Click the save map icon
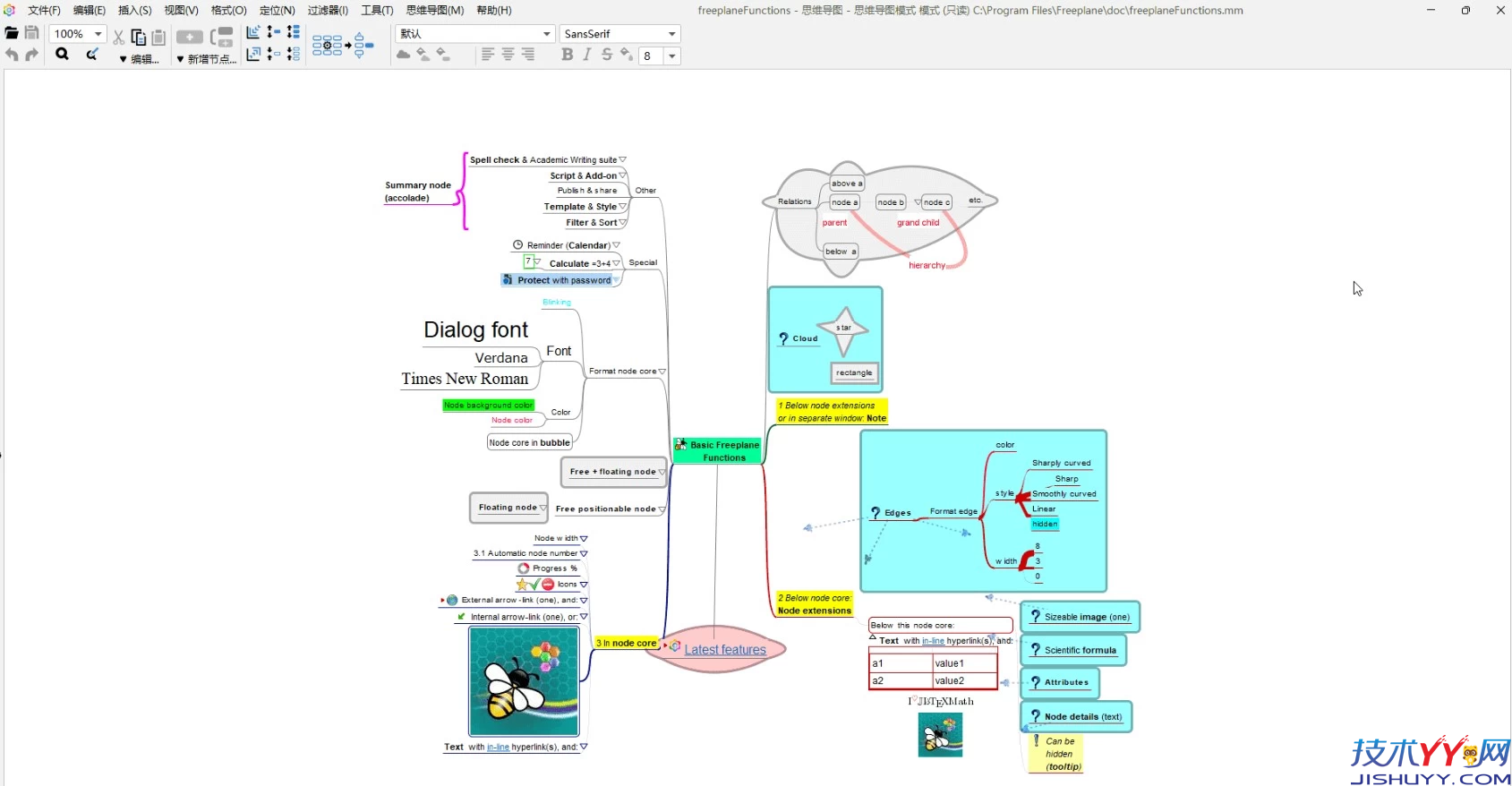The height and width of the screenshot is (786, 1512). pyautogui.click(x=31, y=34)
